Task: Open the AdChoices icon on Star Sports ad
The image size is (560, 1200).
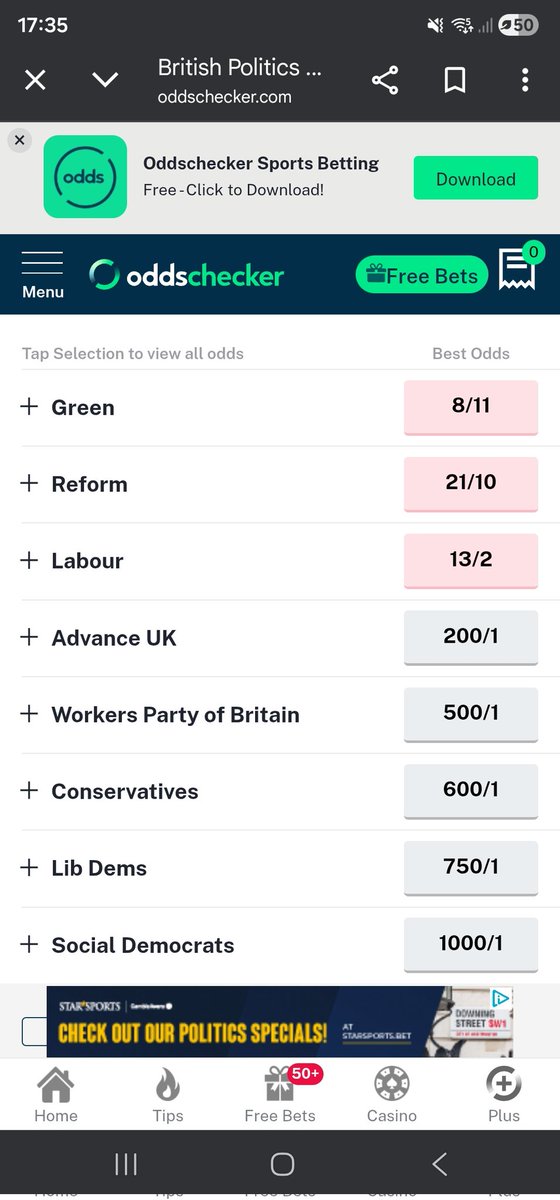Action: point(501,997)
